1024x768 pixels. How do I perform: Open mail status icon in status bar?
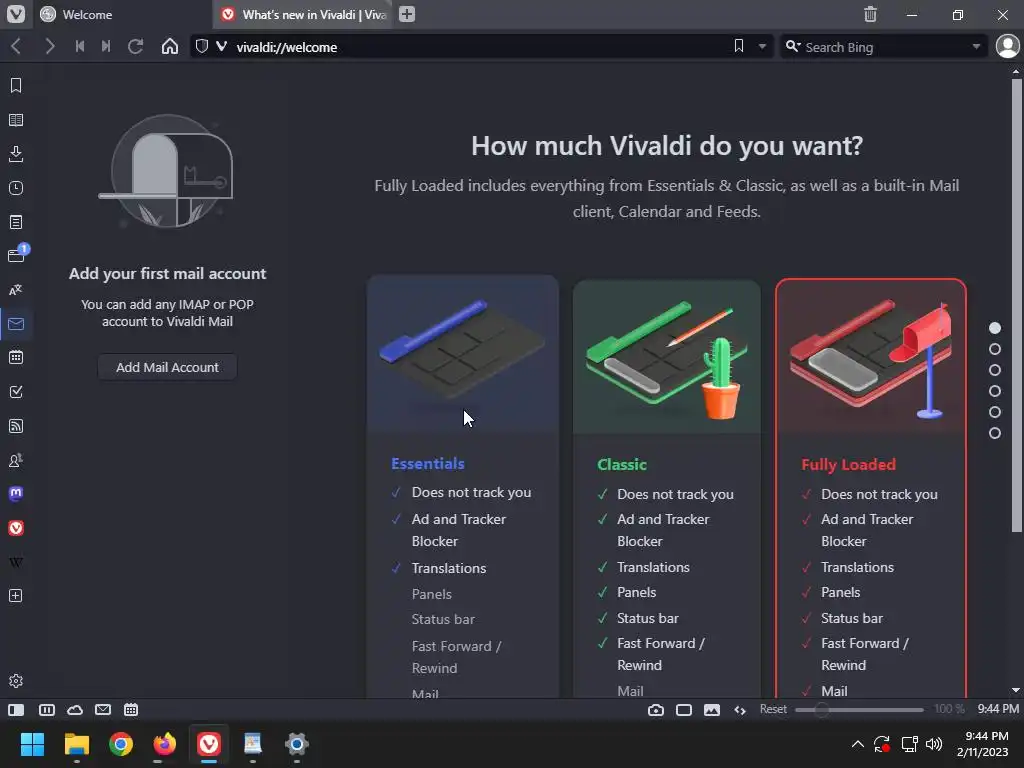[x=103, y=710]
